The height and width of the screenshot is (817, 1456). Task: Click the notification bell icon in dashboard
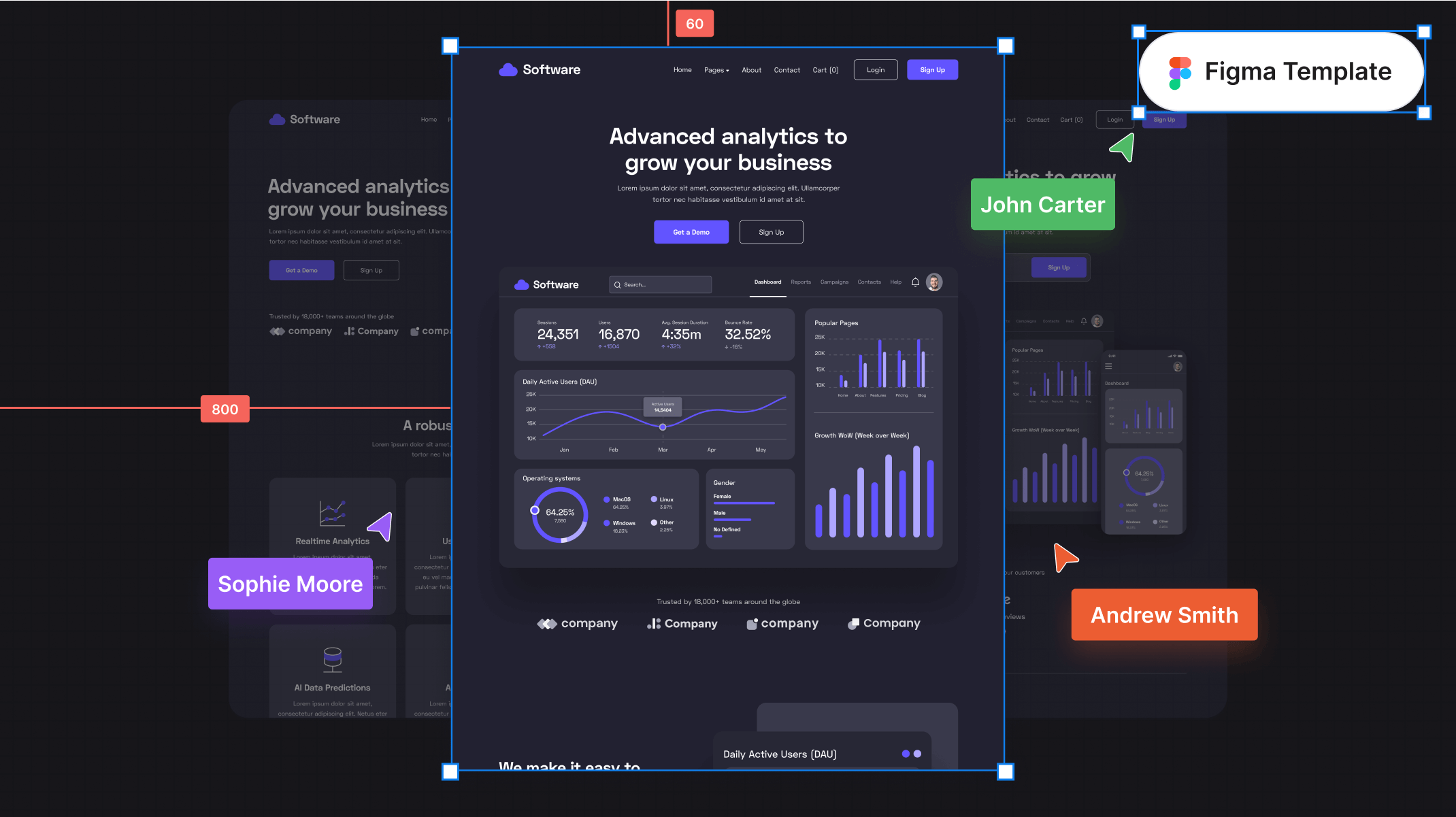916,284
